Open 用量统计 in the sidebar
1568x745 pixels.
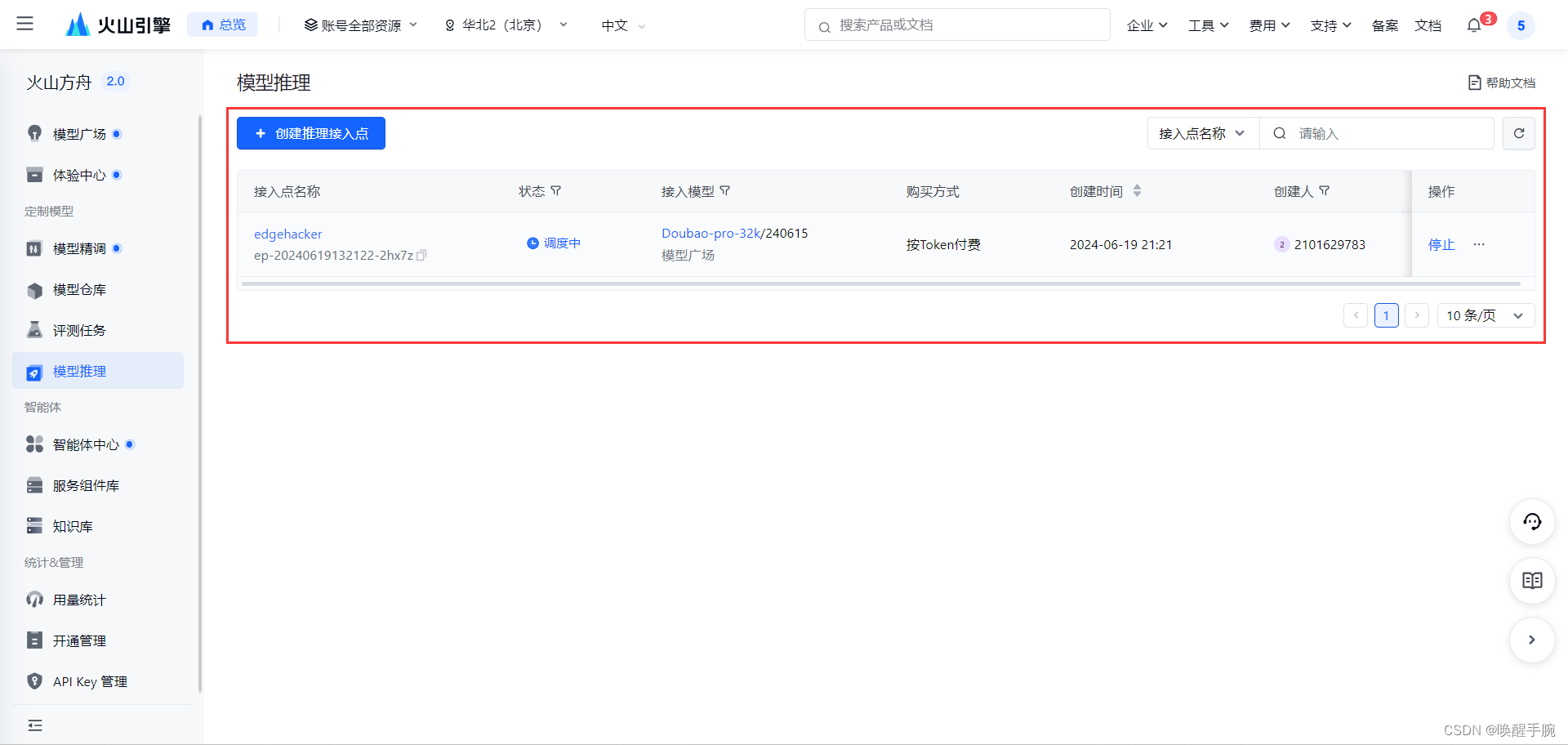pyautogui.click(x=78, y=600)
